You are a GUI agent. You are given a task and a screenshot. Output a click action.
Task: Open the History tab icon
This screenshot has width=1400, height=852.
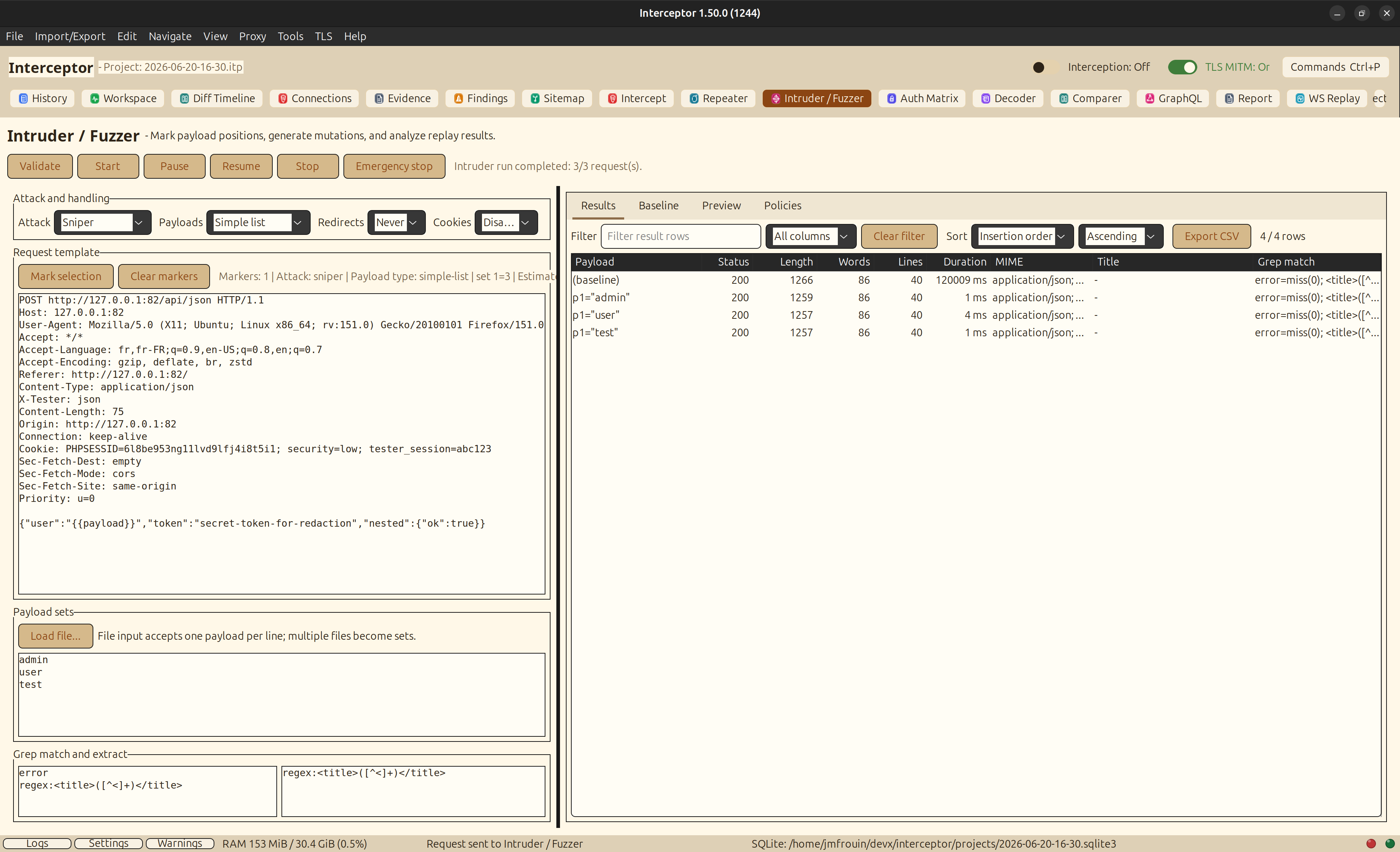click(x=23, y=98)
